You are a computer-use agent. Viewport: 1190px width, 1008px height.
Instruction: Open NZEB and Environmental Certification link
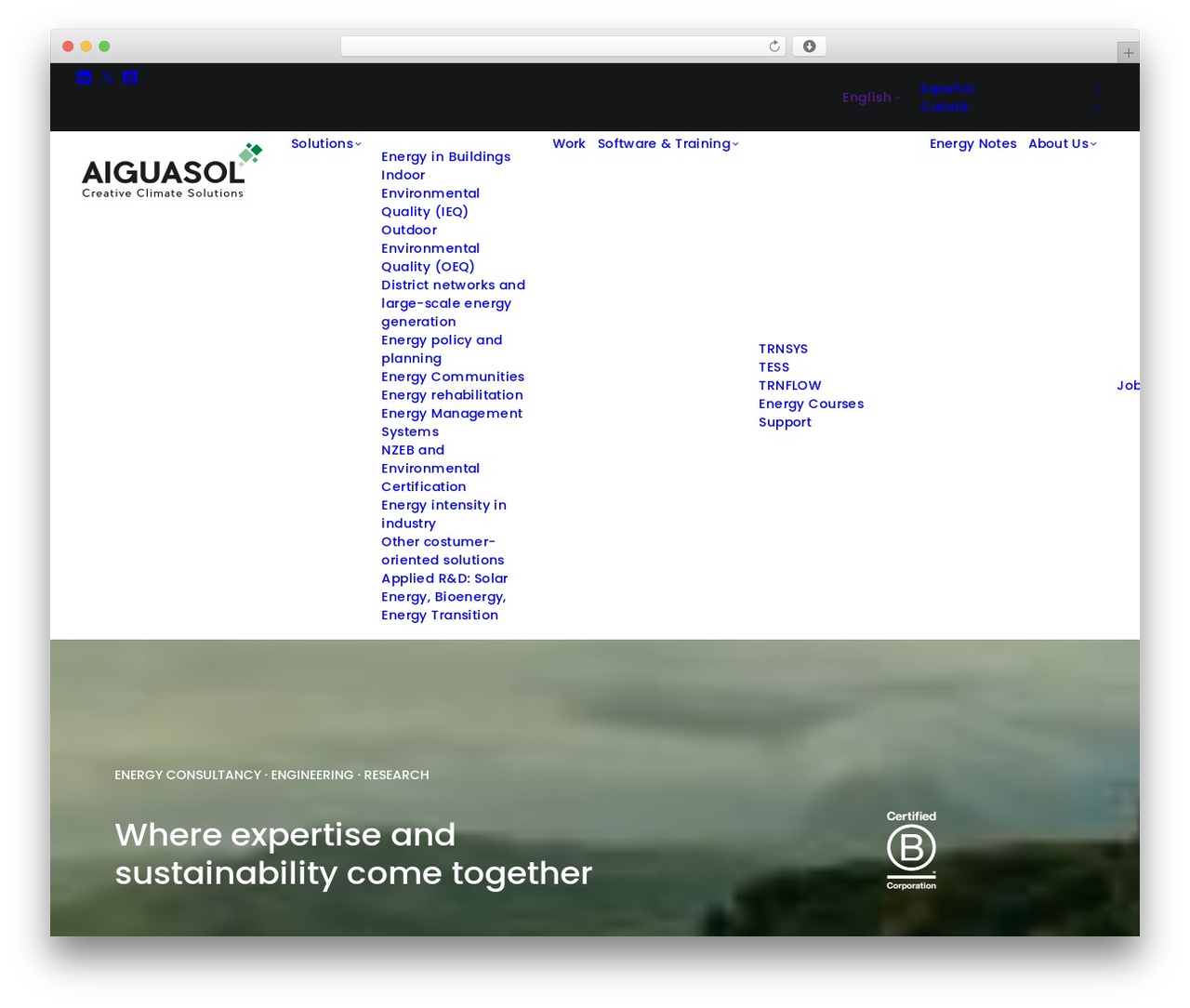pos(430,468)
